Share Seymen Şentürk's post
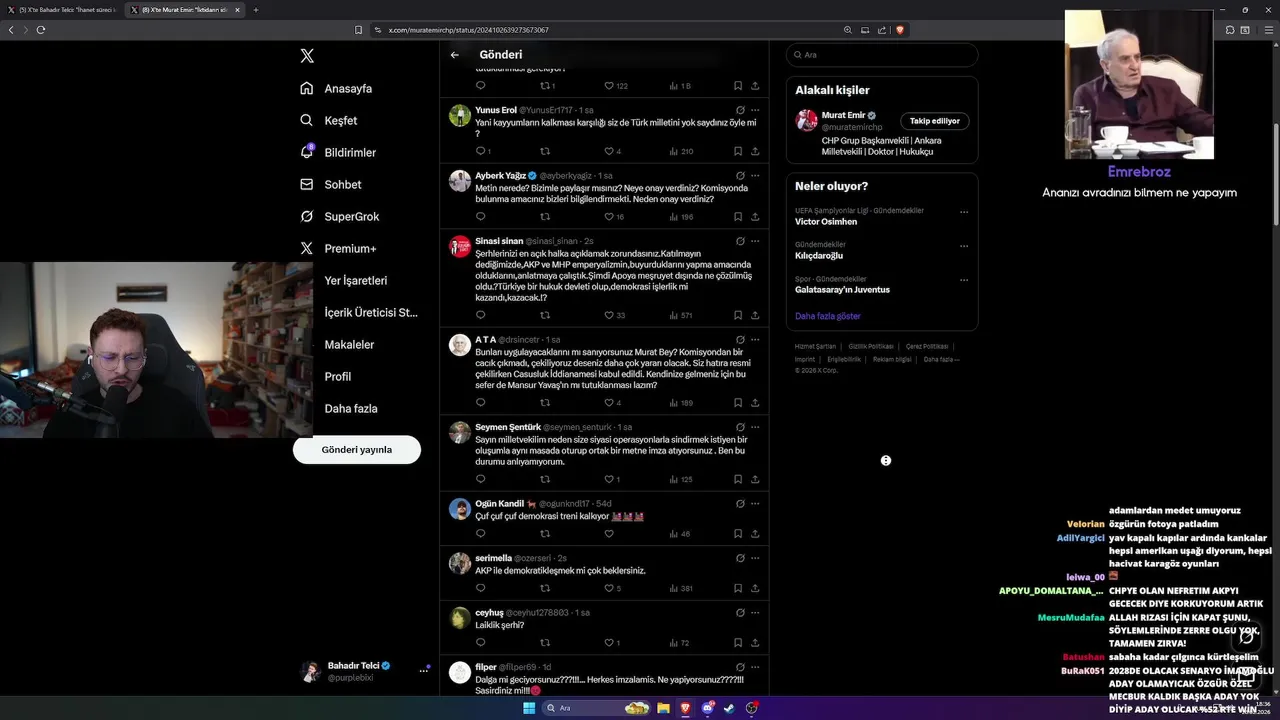Image resolution: width=1280 pixels, height=720 pixels. (755, 479)
